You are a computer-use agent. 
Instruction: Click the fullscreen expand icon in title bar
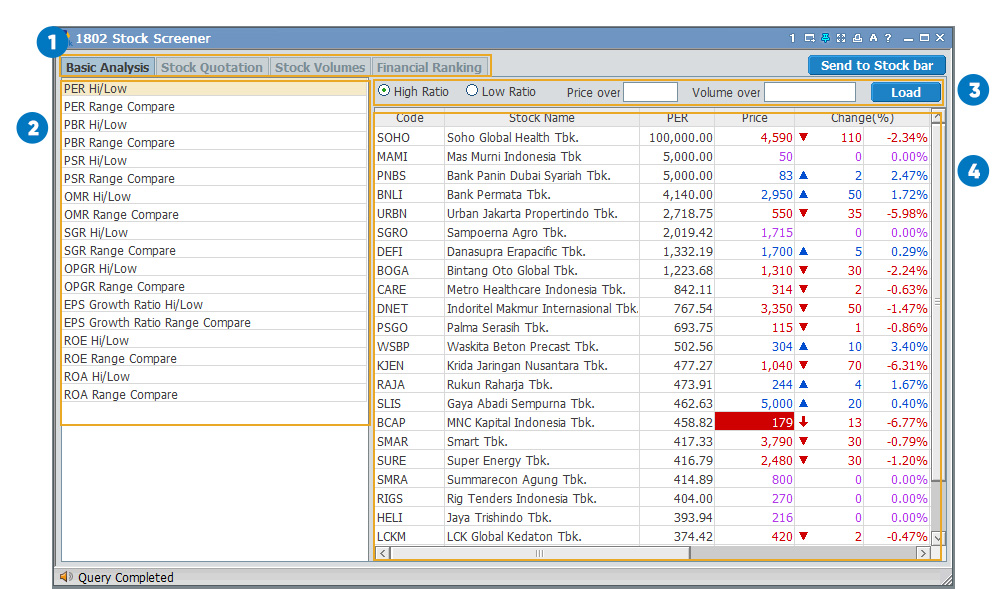tap(841, 38)
